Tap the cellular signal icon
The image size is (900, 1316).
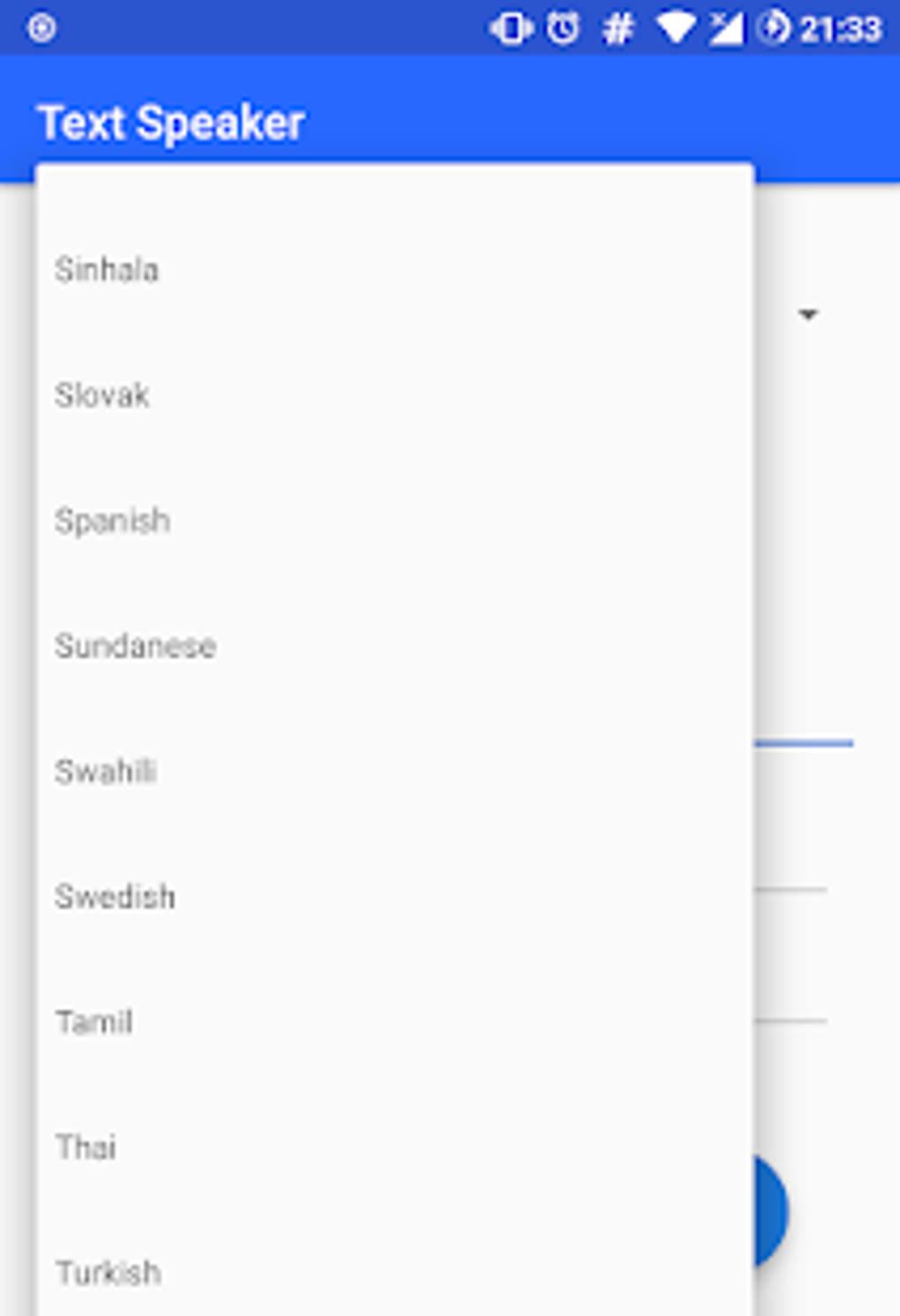(725, 28)
